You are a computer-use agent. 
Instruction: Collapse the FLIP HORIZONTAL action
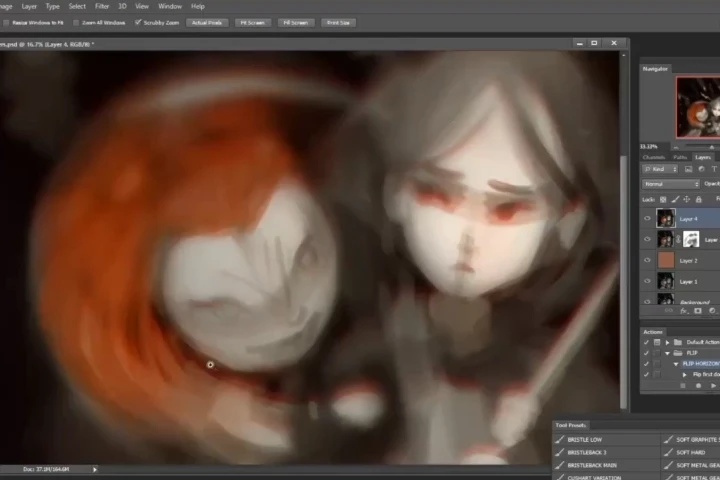tap(676, 364)
